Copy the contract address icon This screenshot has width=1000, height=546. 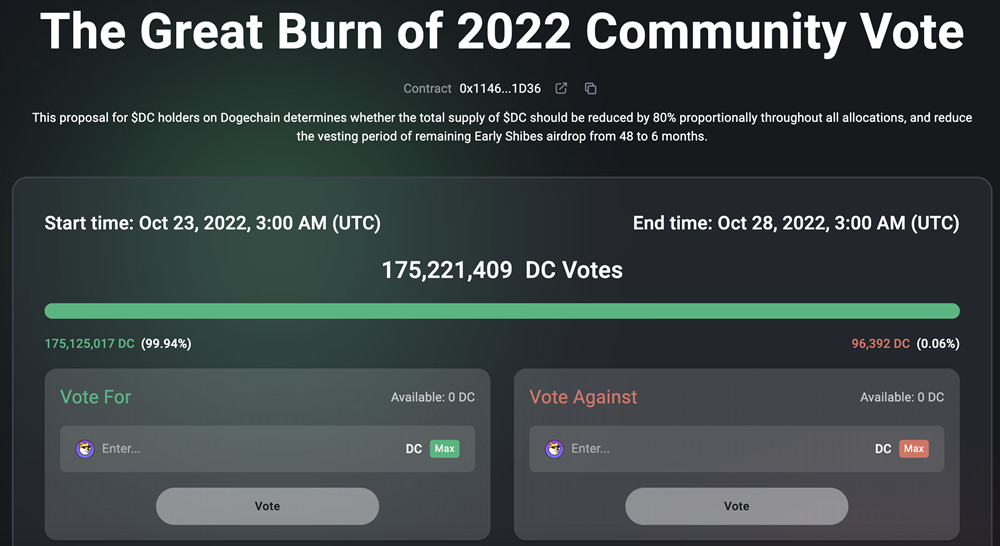[590, 89]
